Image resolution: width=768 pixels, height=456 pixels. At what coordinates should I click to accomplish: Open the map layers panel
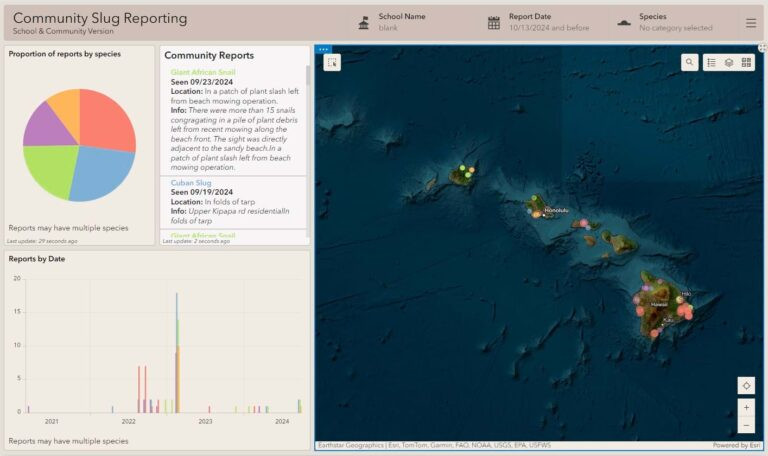[x=729, y=62]
